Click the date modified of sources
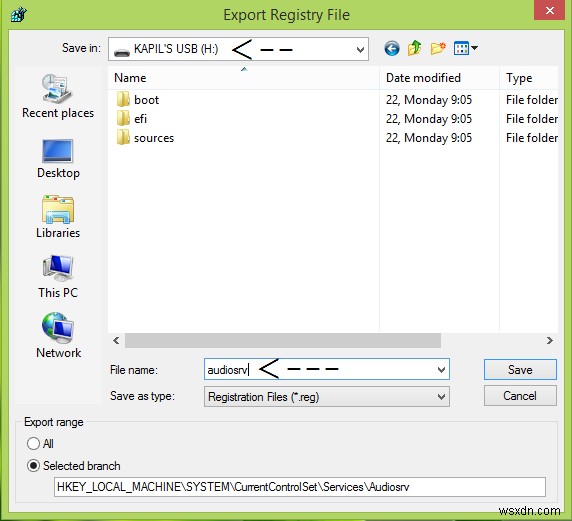The width and height of the screenshot is (572, 521). (429, 138)
